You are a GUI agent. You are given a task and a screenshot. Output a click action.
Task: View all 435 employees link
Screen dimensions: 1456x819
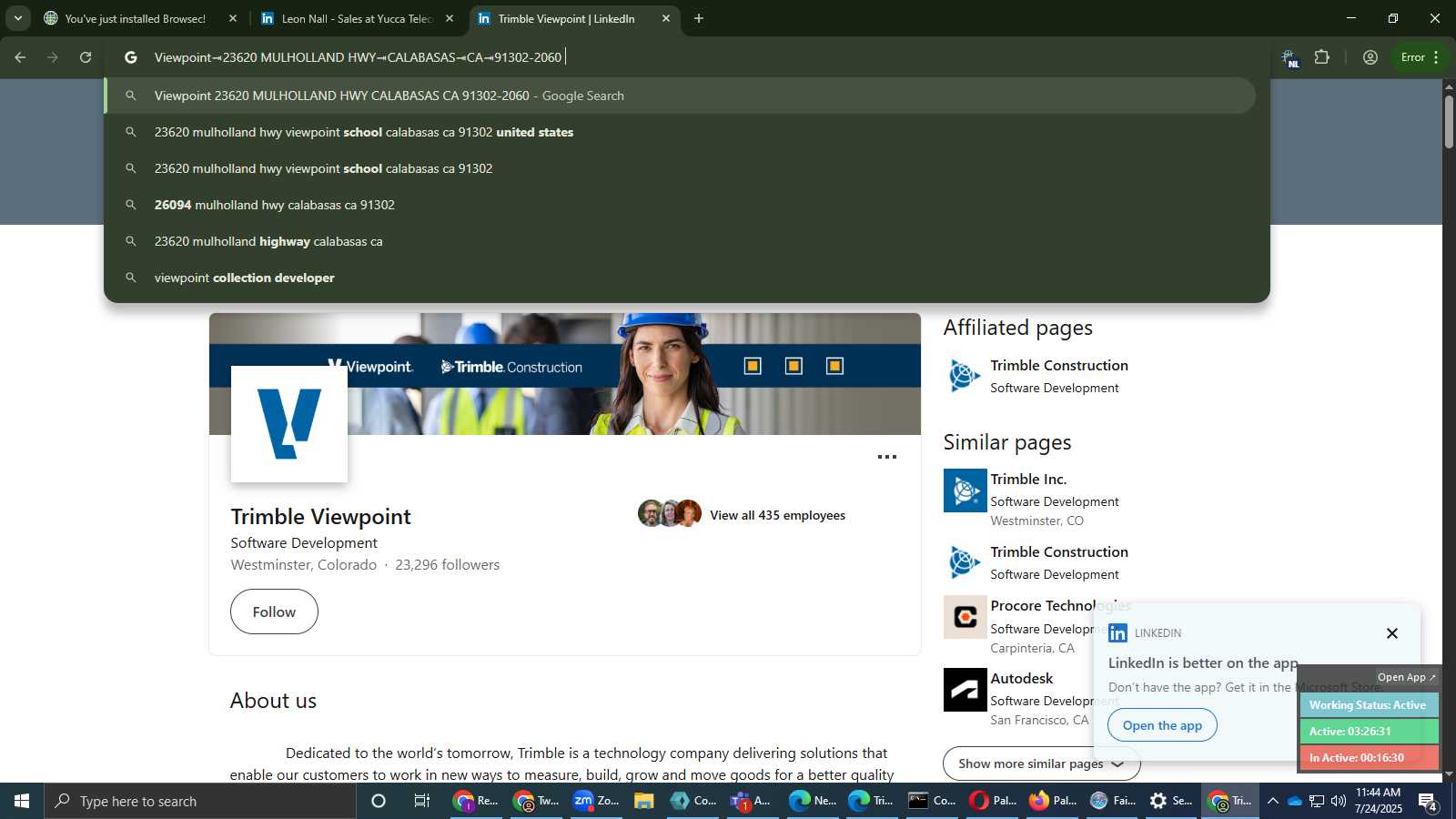(x=777, y=515)
